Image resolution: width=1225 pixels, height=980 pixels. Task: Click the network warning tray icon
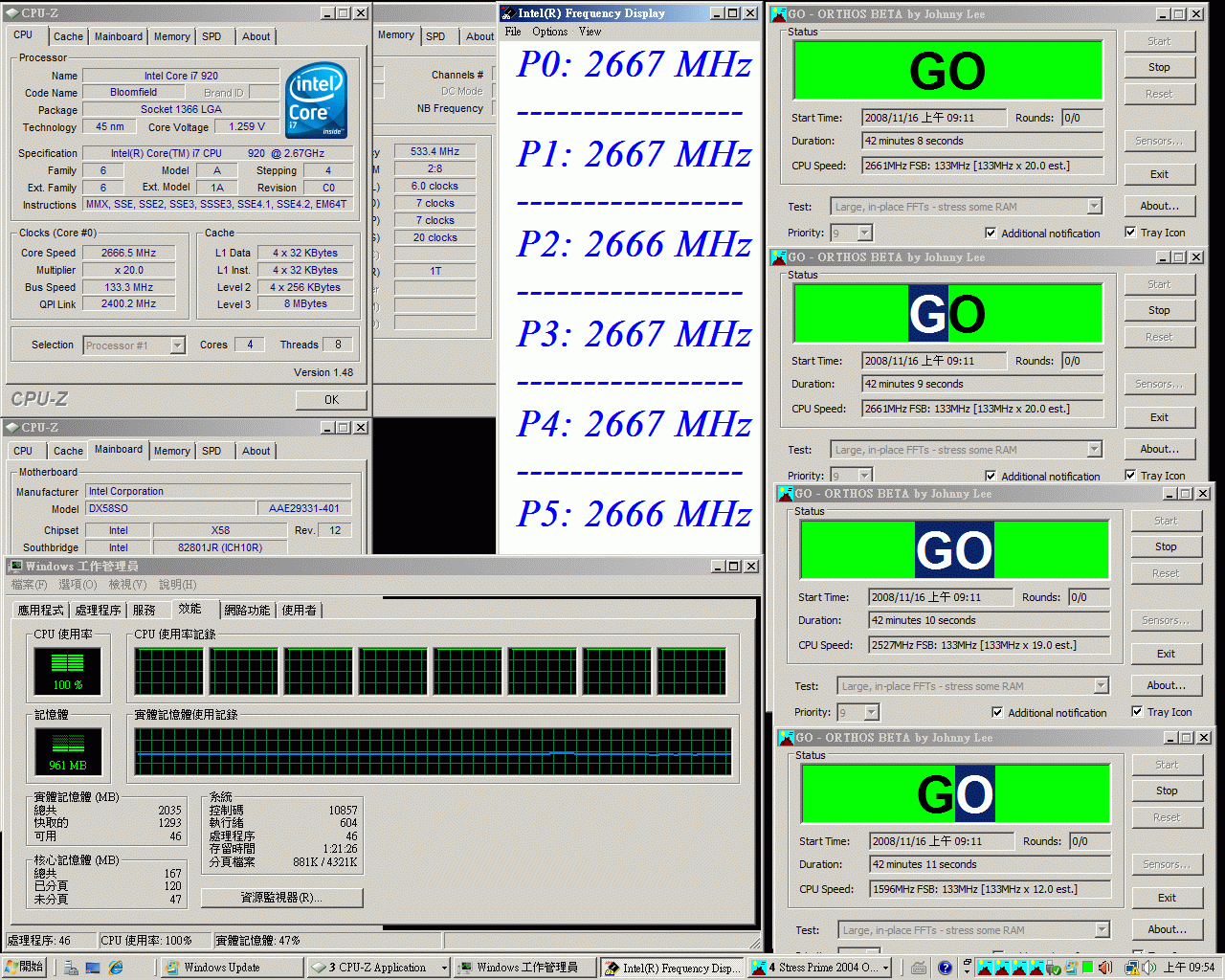point(1132,968)
